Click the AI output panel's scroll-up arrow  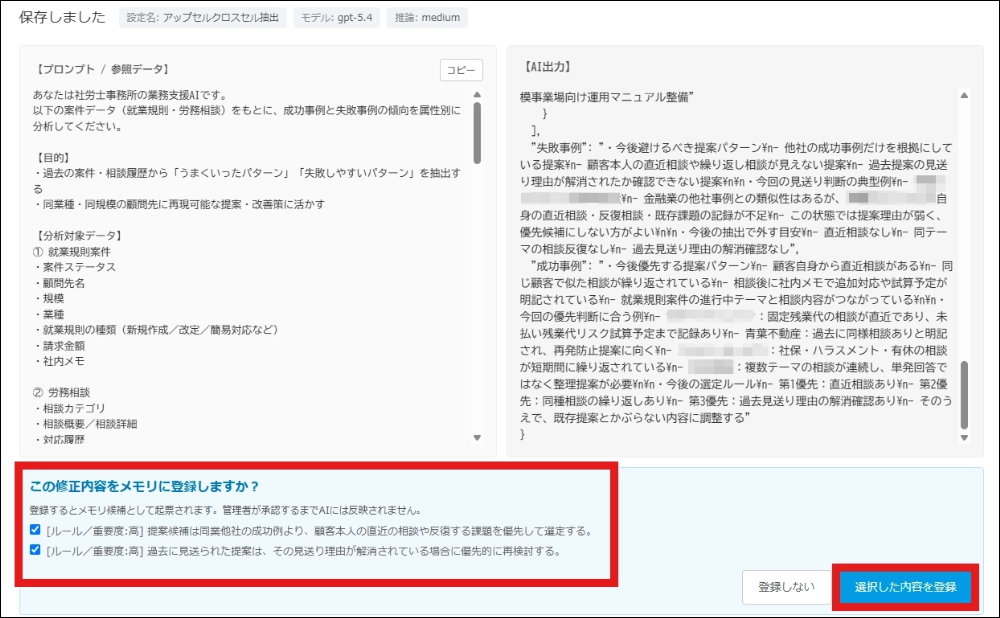click(964, 95)
